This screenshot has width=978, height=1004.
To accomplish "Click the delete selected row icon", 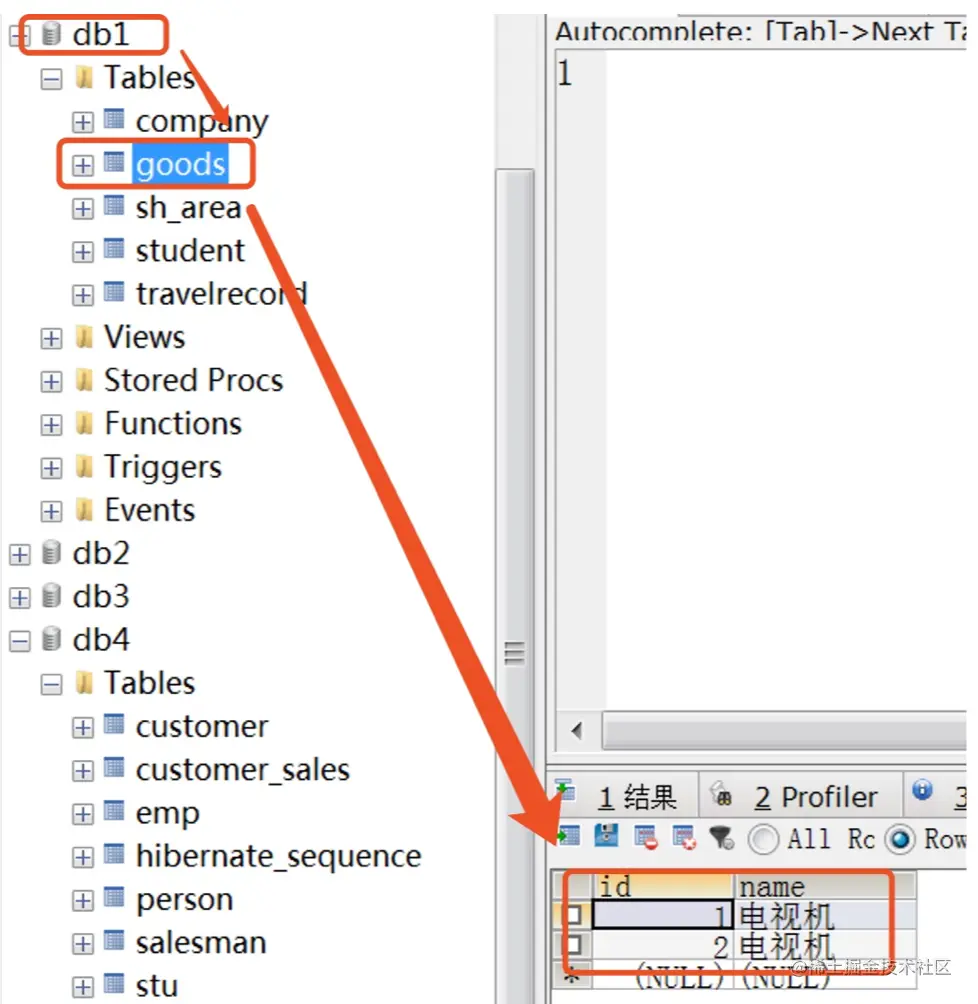I will pyautogui.click(x=646, y=838).
